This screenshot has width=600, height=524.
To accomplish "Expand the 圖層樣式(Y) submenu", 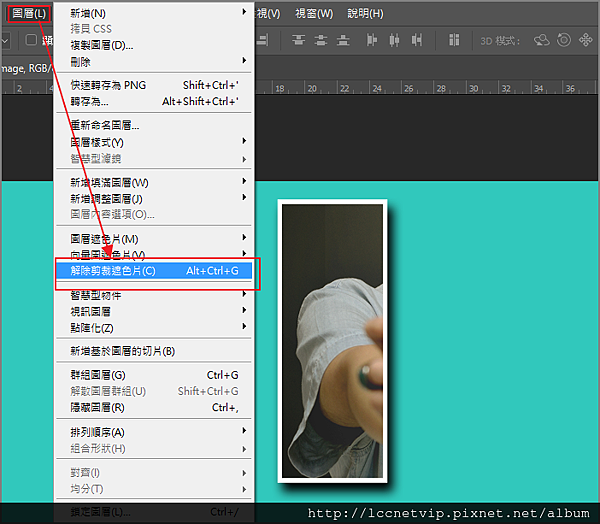I will (153, 142).
